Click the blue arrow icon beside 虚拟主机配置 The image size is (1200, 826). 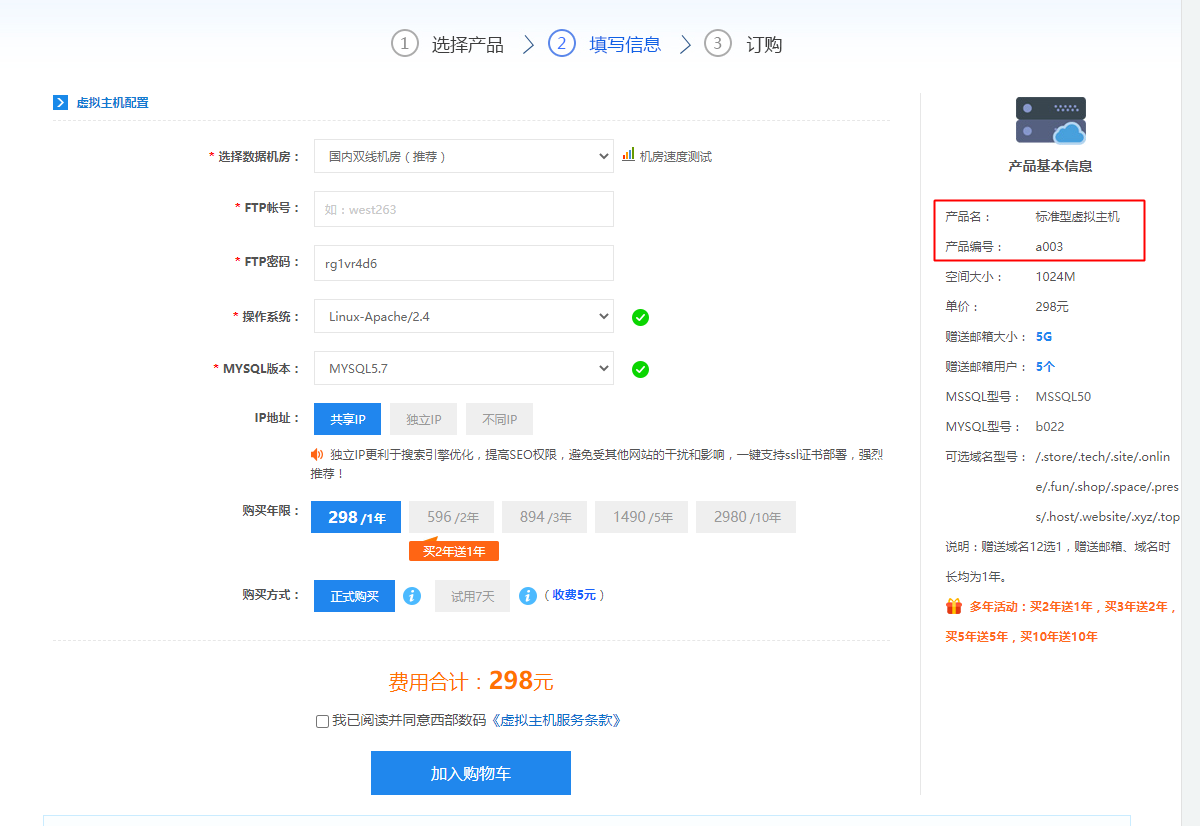click(x=60, y=102)
